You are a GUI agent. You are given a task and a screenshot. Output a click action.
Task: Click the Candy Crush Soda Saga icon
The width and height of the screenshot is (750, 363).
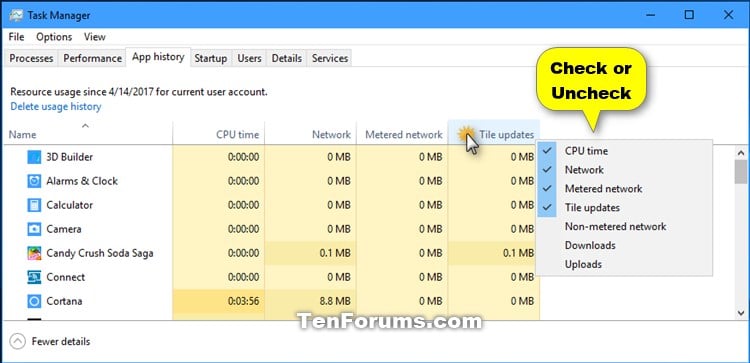[x=34, y=253]
